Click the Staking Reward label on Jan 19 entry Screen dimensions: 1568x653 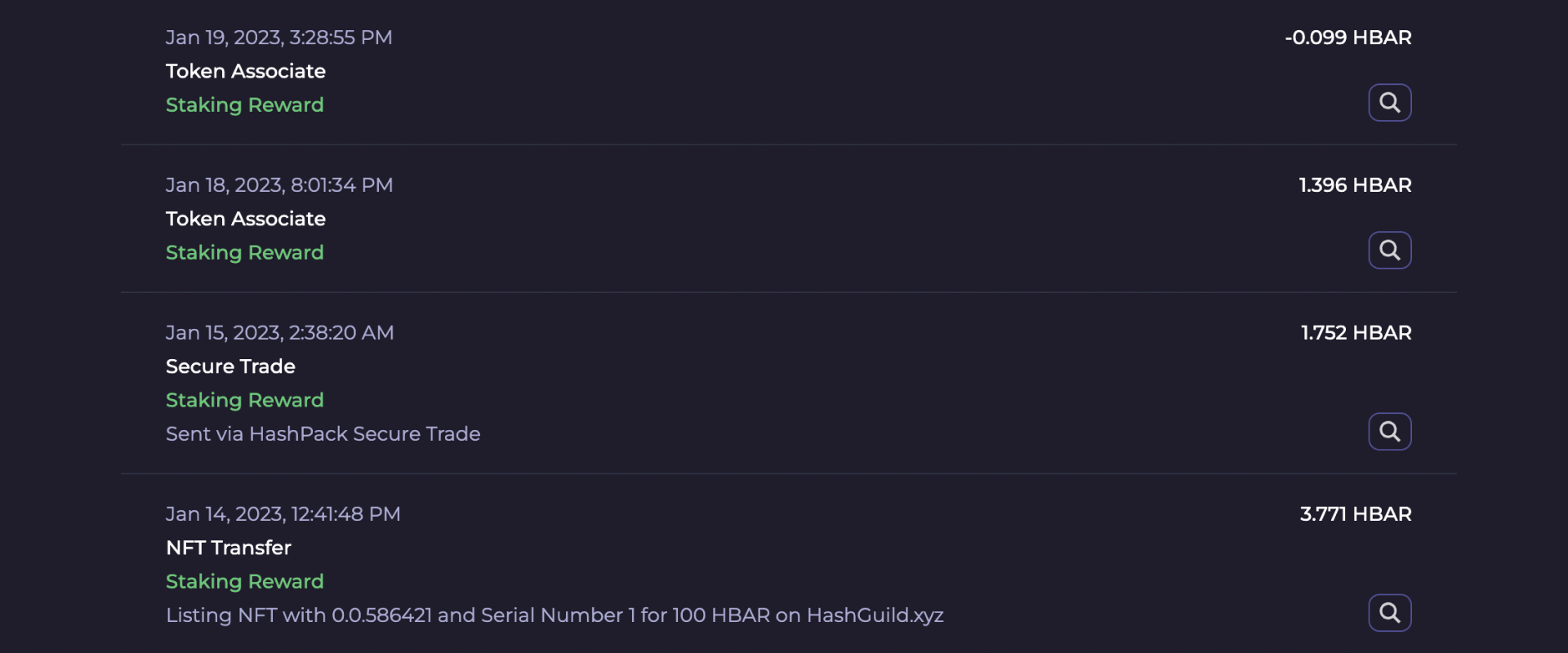click(244, 104)
